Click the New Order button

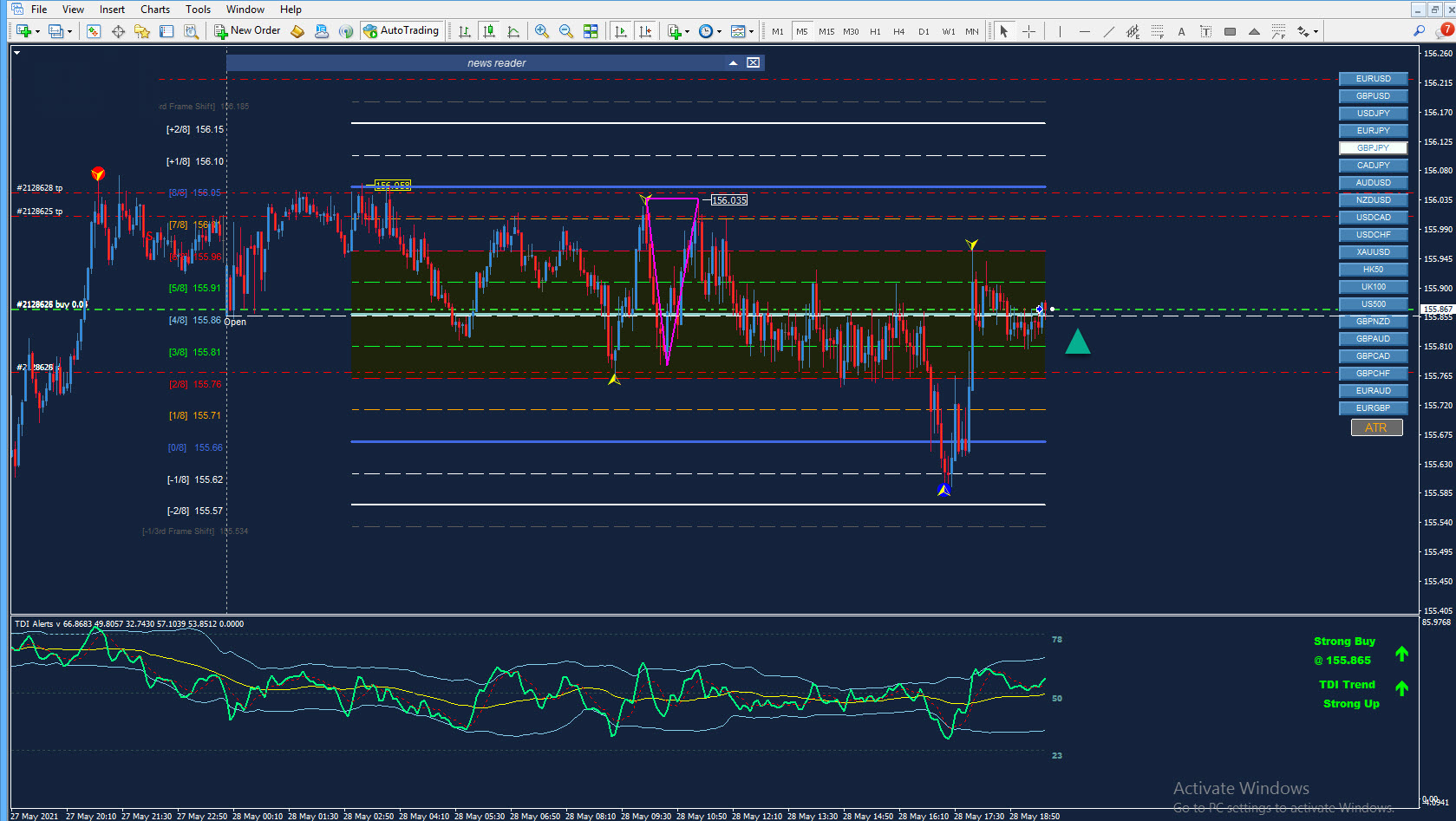point(248,31)
